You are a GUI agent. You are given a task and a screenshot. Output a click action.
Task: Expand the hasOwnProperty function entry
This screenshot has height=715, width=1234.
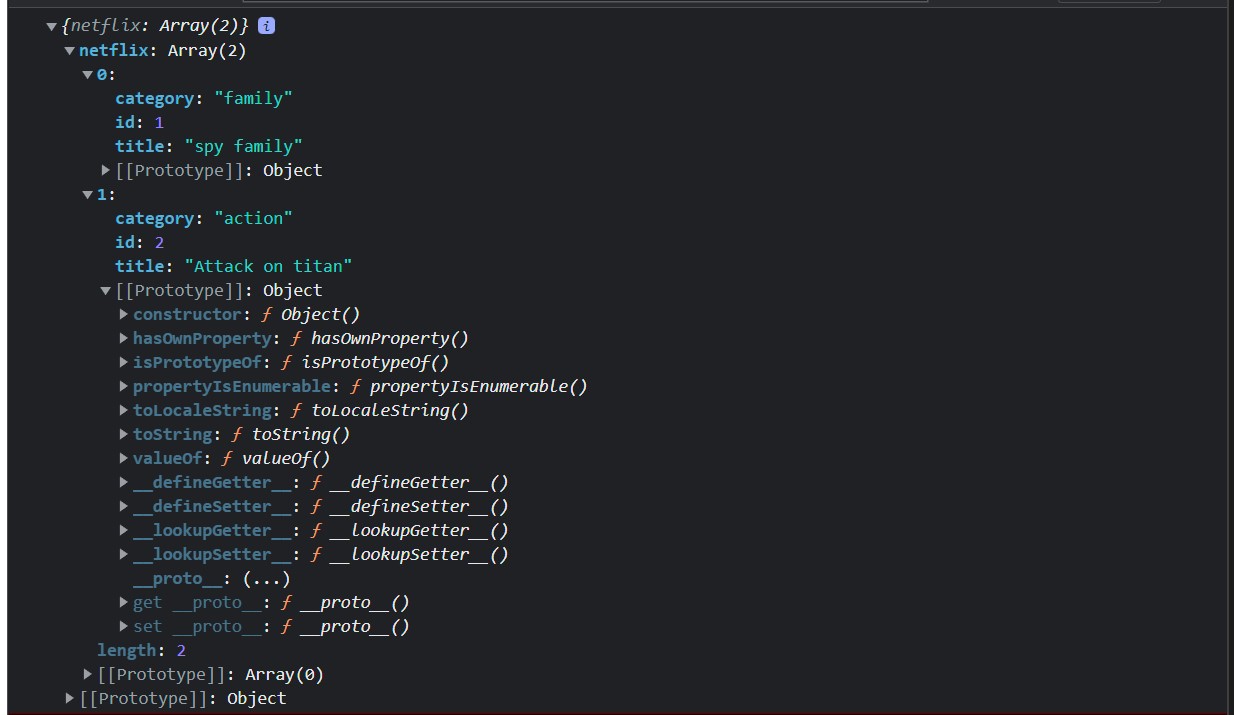coord(124,339)
